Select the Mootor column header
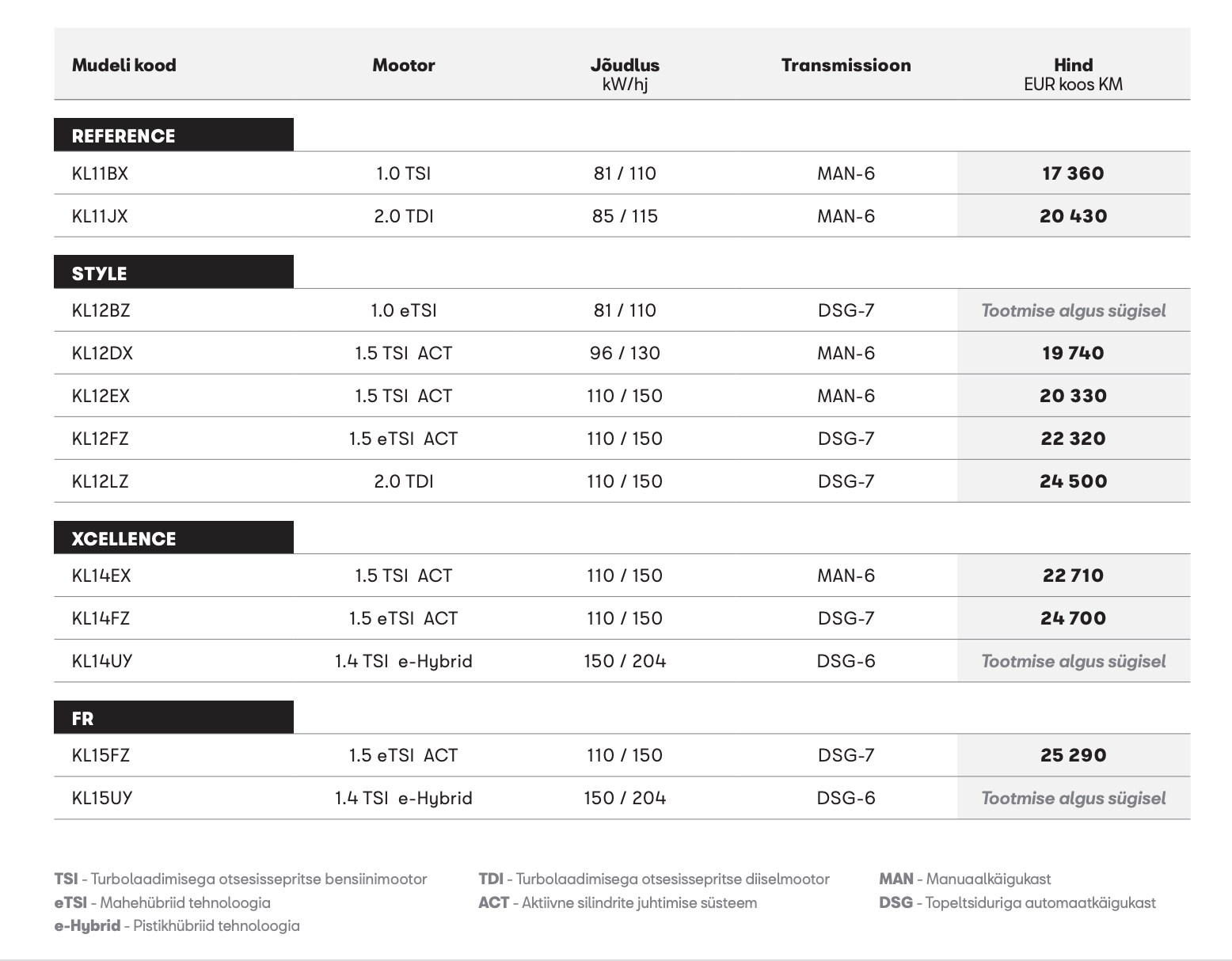The width and height of the screenshot is (1232, 961). pos(403,65)
